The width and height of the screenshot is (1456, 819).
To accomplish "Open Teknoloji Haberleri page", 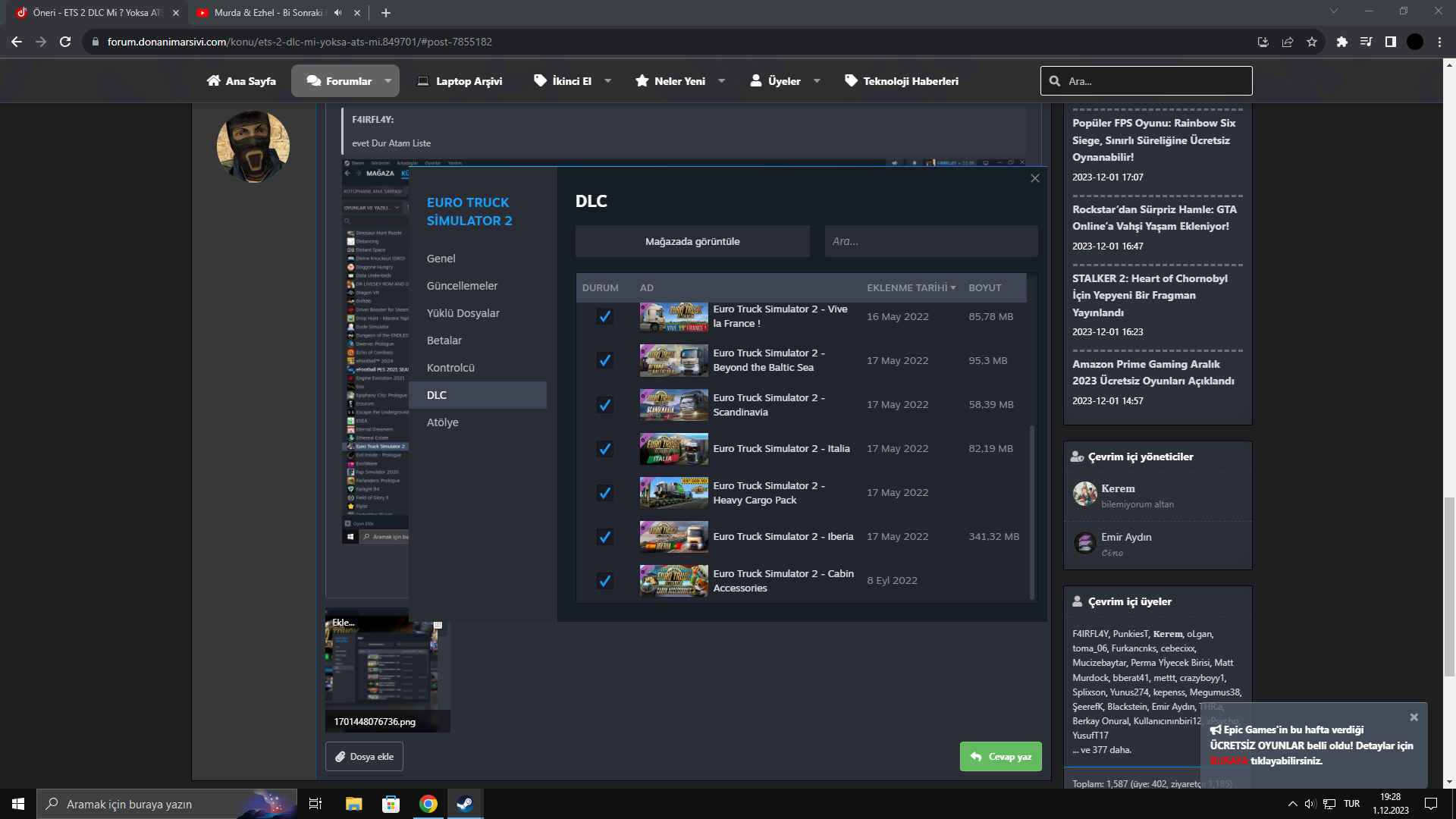I will tap(902, 80).
